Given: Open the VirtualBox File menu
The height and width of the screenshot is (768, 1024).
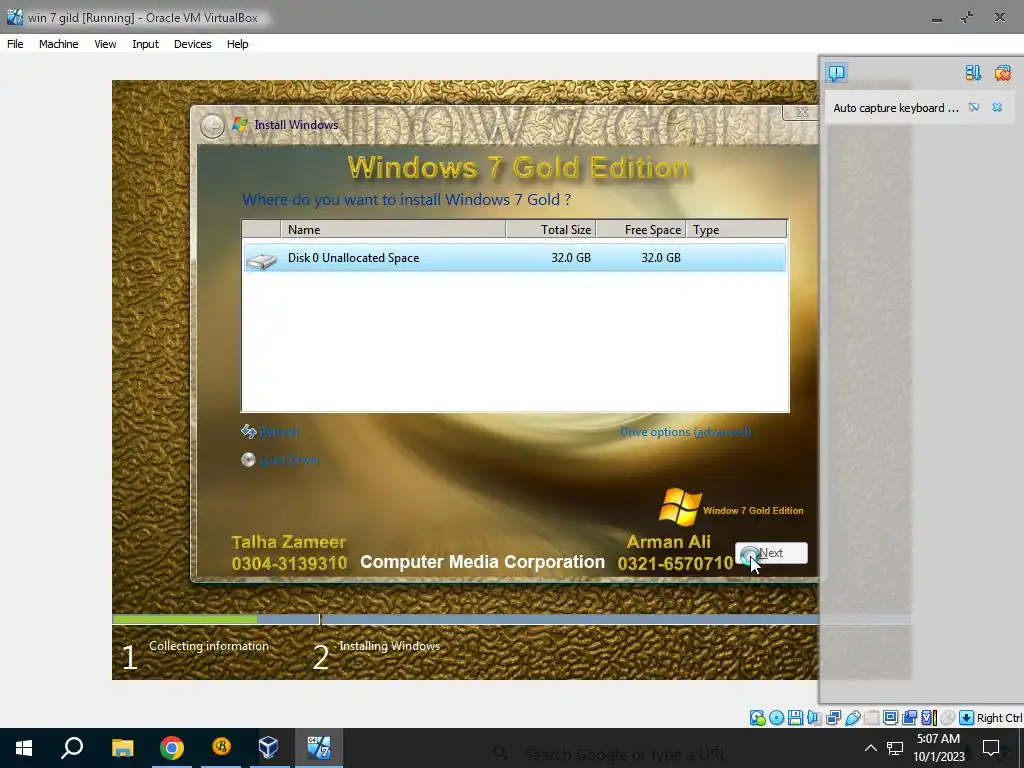Looking at the screenshot, I should 15,44.
